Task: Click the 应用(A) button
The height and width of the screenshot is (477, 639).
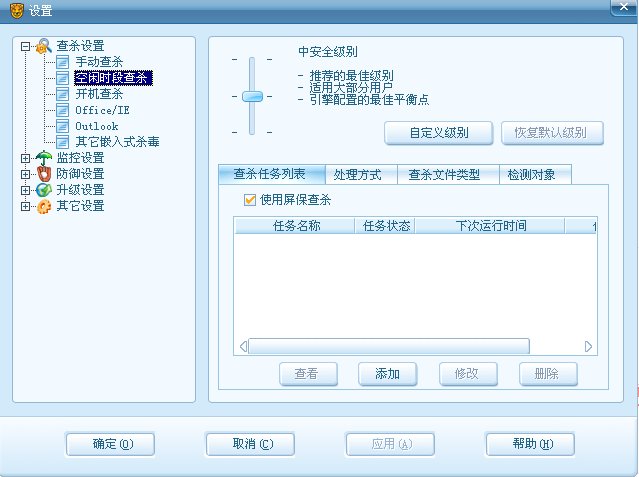Action: pyautogui.click(x=390, y=444)
